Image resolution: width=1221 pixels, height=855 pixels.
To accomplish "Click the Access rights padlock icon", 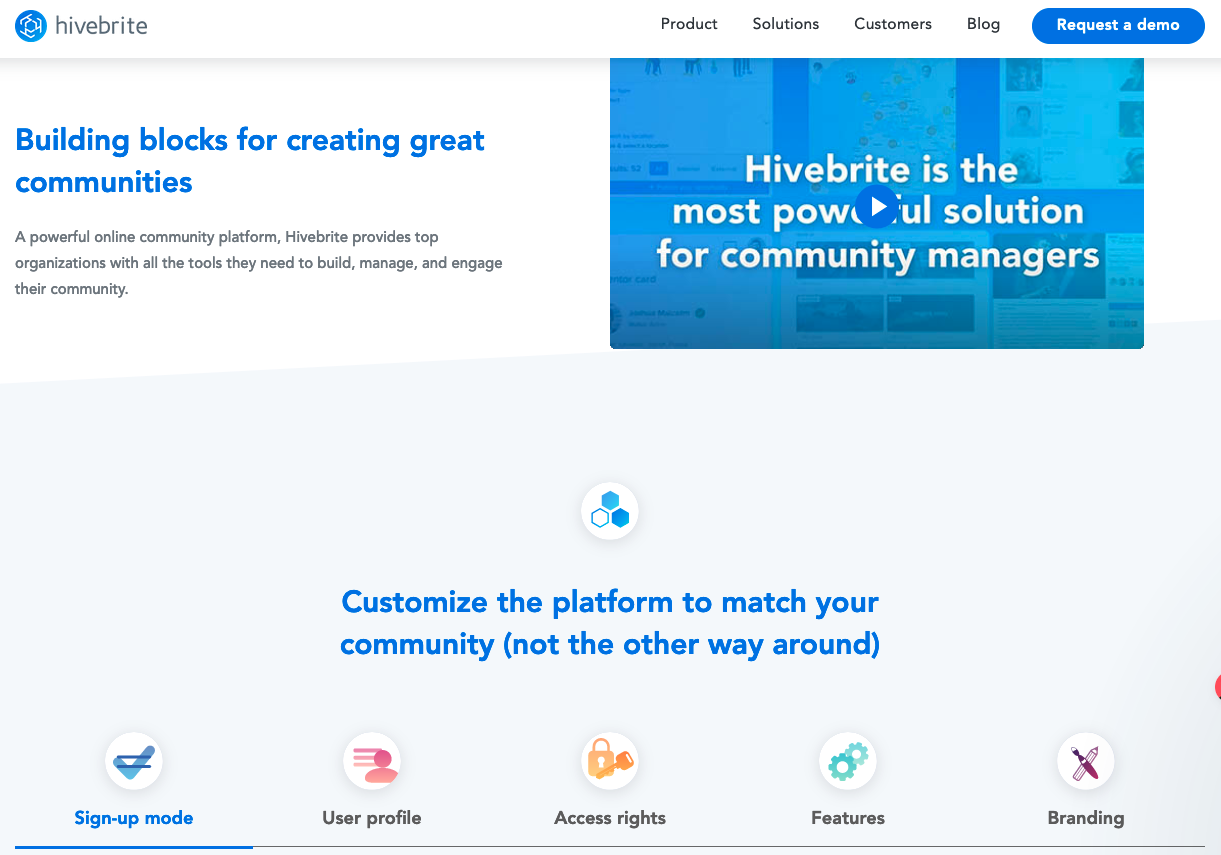I will 610,762.
